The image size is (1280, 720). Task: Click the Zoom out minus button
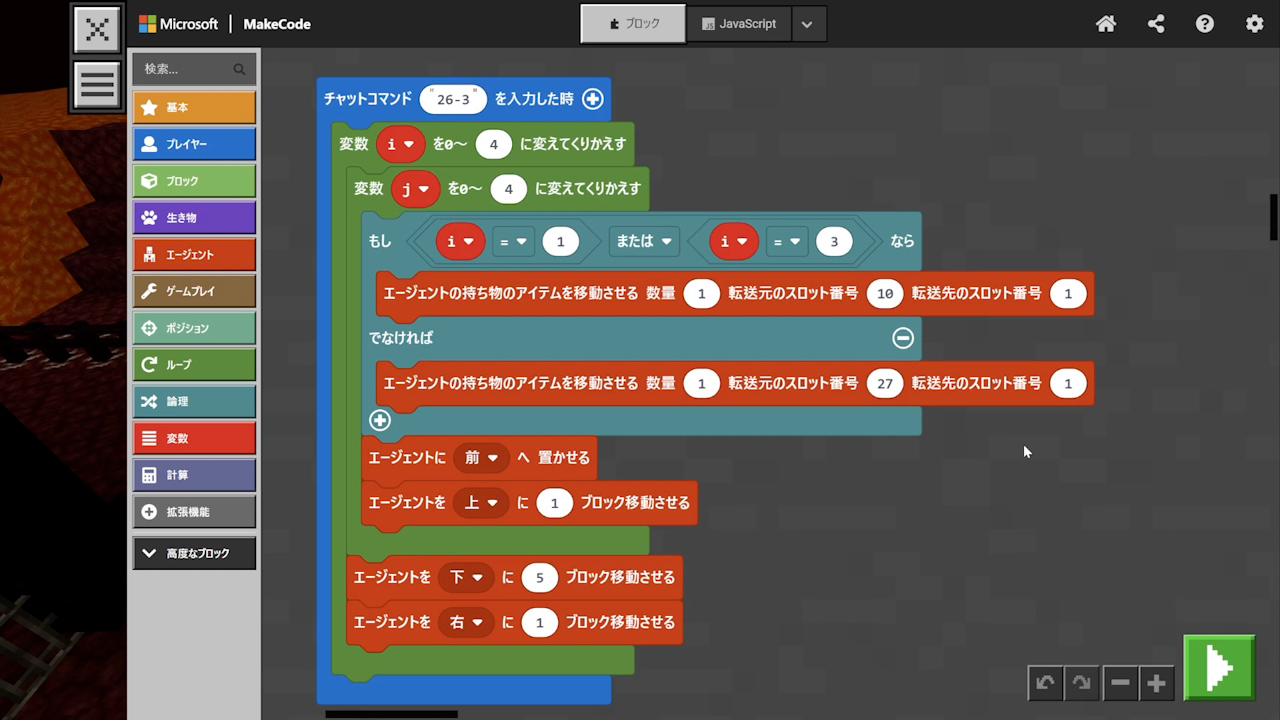pyautogui.click(x=1120, y=683)
